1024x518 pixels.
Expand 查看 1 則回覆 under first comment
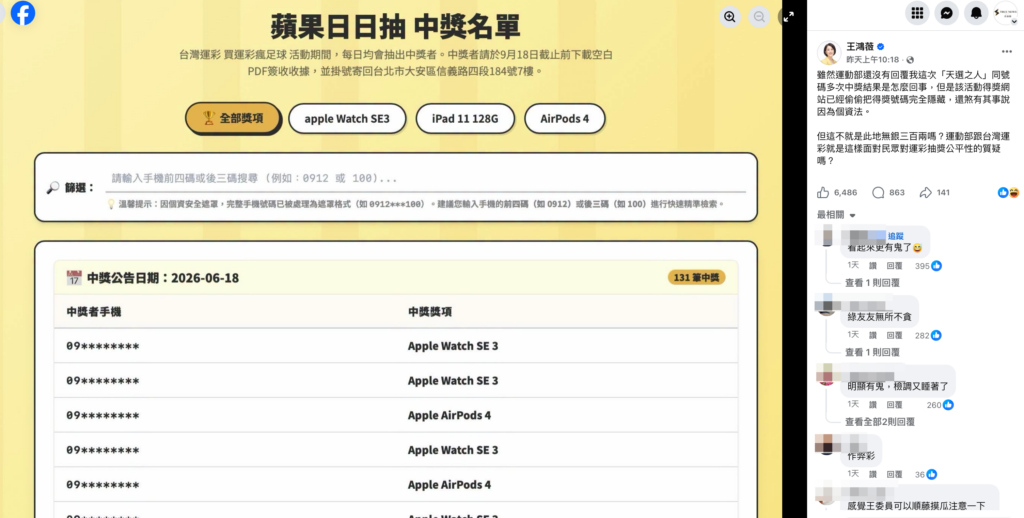tap(872, 283)
